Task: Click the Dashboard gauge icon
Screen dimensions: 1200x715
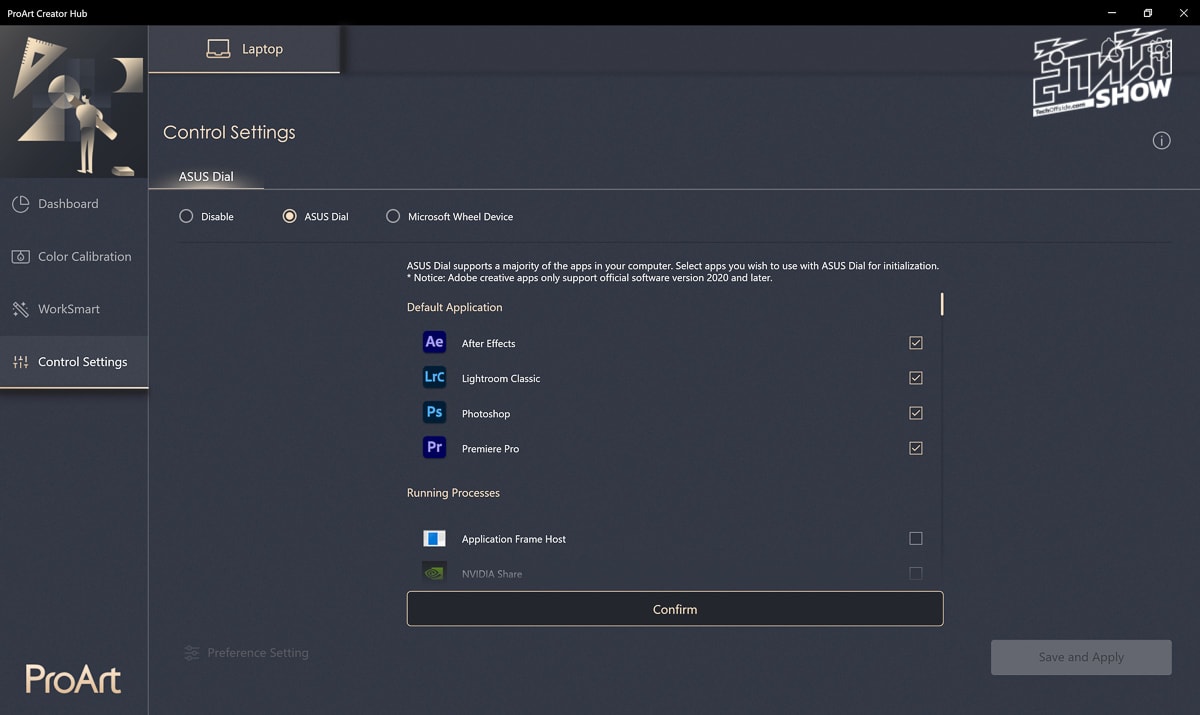Action: [x=20, y=204]
